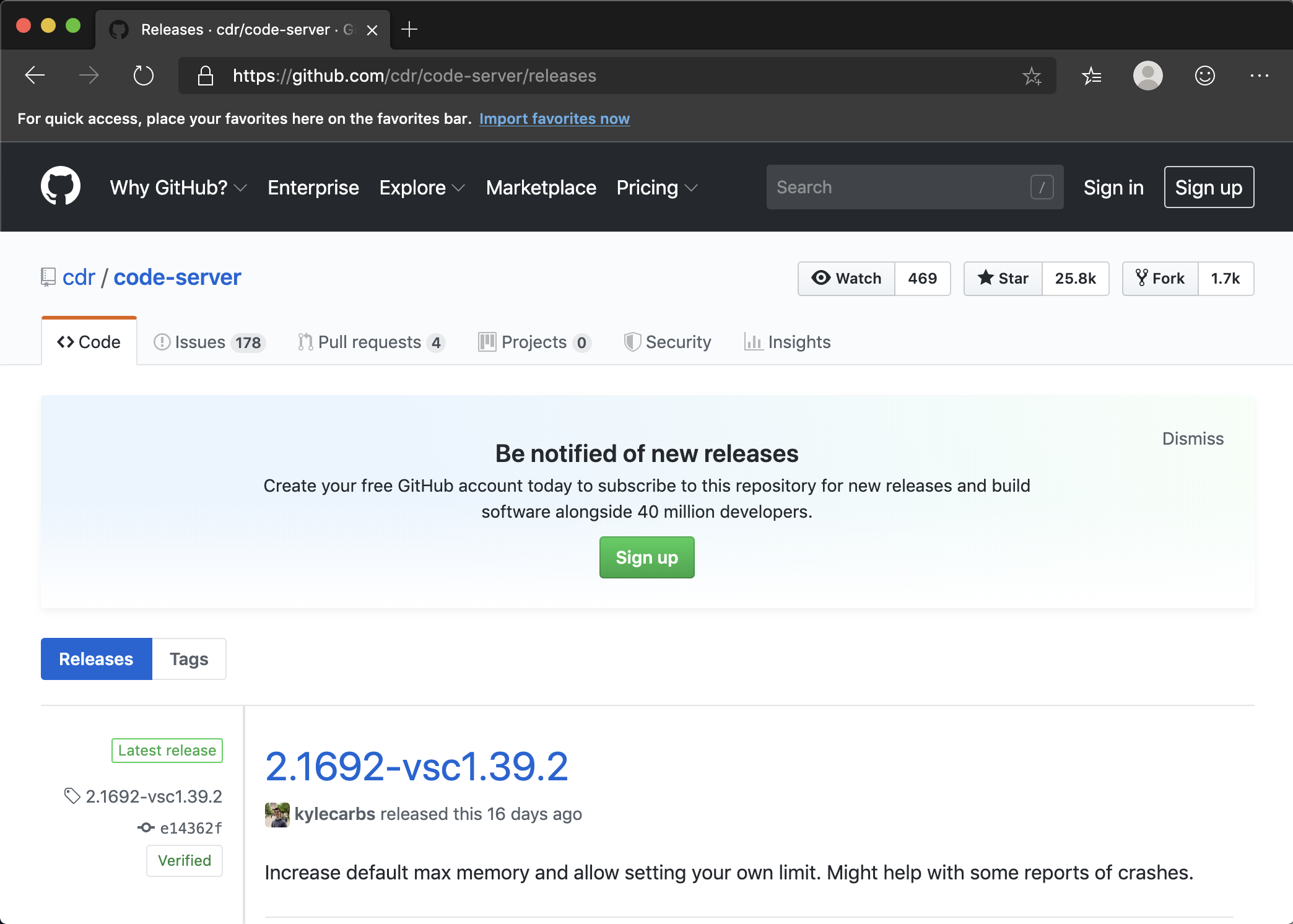Click the repository book icon
The width and height of the screenshot is (1293, 924).
coord(48,277)
